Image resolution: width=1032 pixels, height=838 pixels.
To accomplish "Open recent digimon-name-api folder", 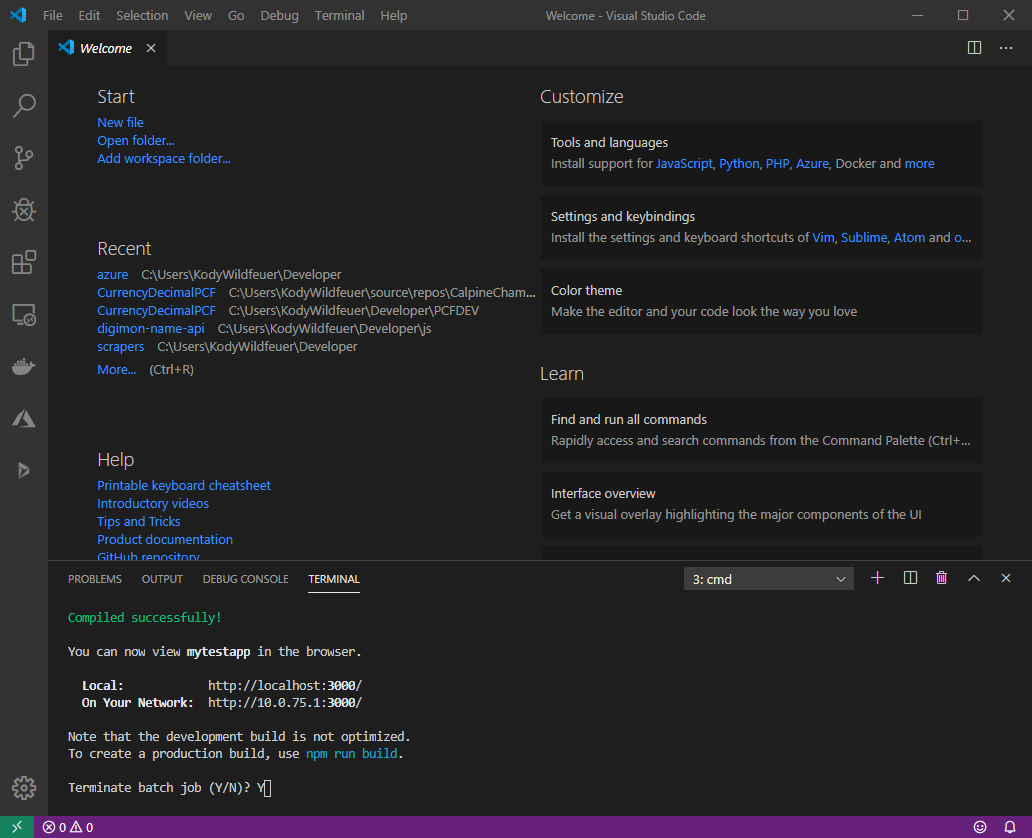I will click(x=151, y=328).
